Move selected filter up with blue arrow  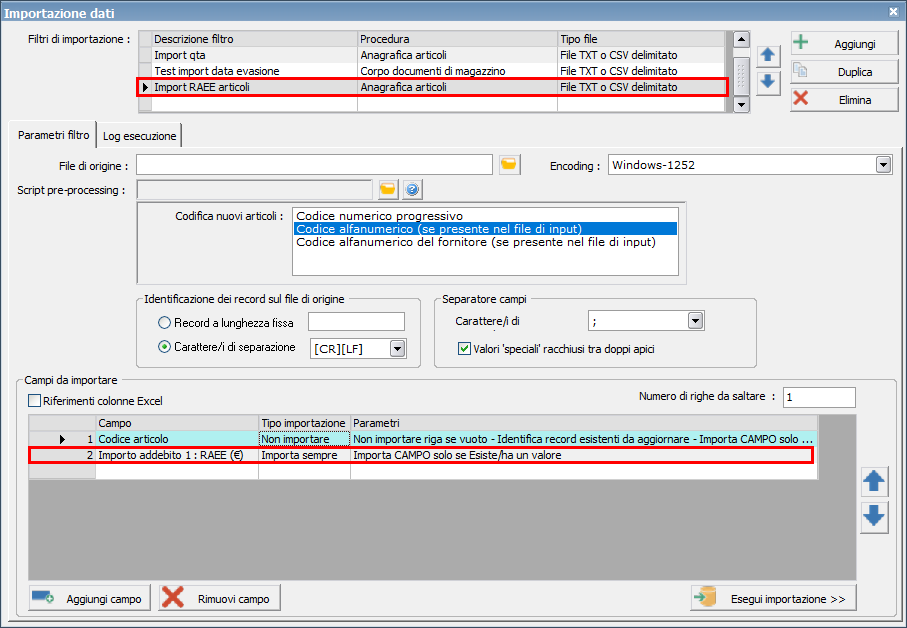pos(768,55)
